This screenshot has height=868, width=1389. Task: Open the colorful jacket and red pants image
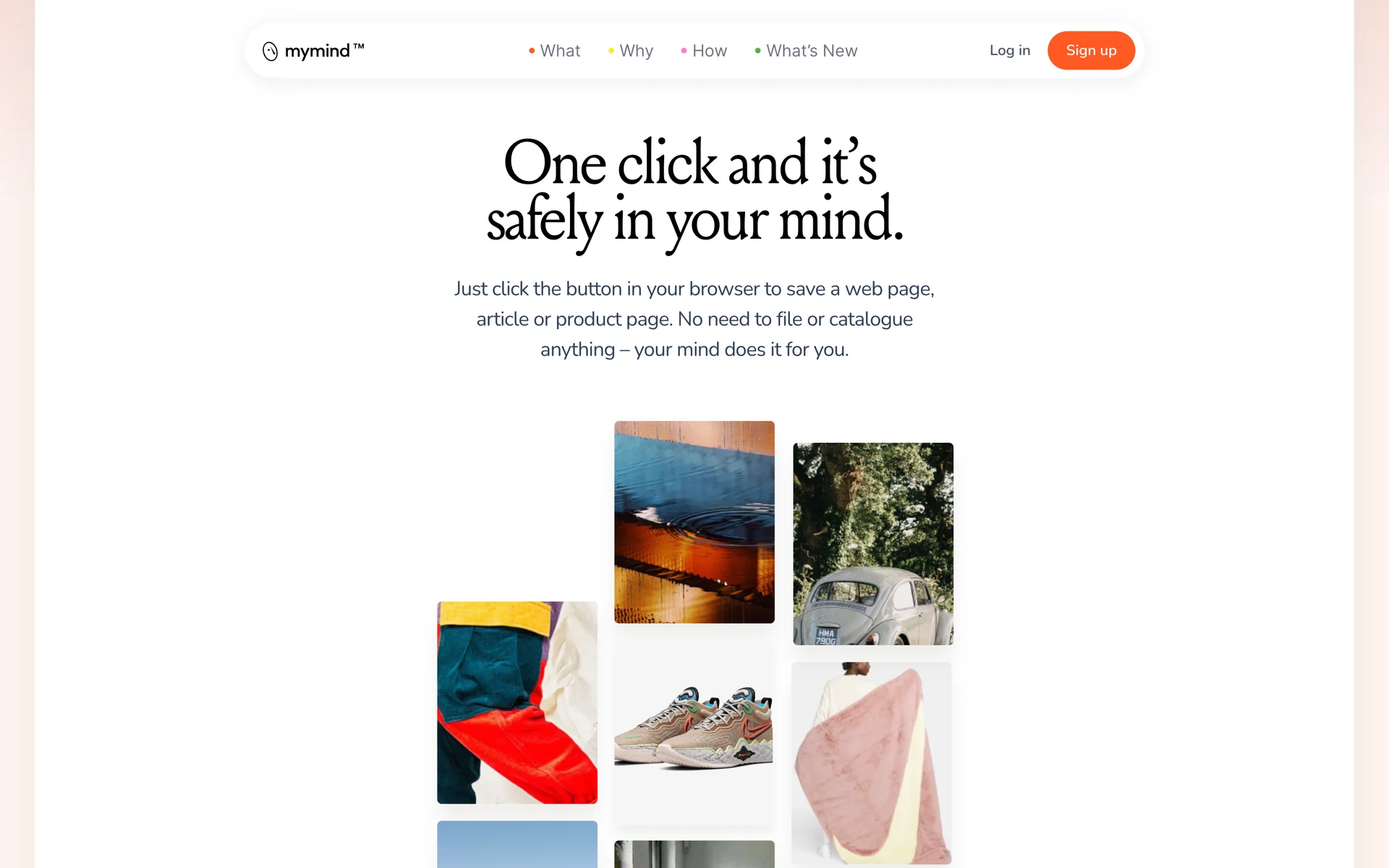pos(517,702)
